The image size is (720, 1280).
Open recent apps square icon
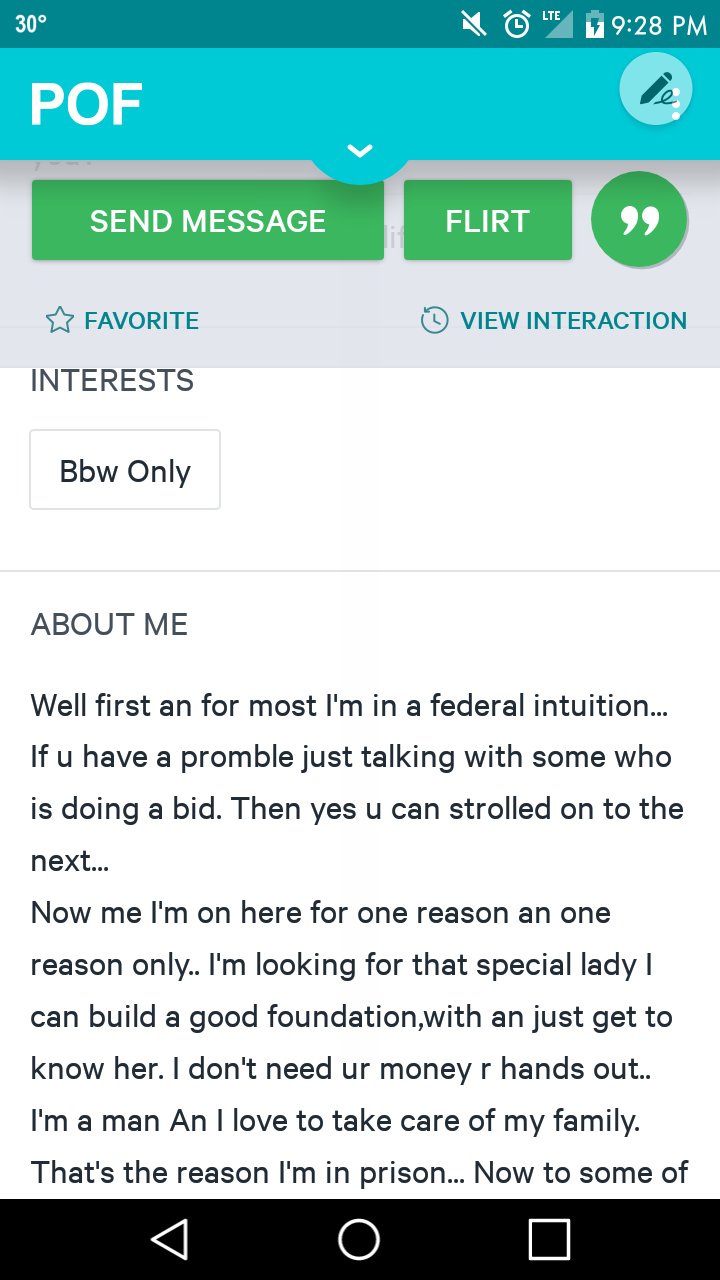pyautogui.click(x=549, y=1240)
